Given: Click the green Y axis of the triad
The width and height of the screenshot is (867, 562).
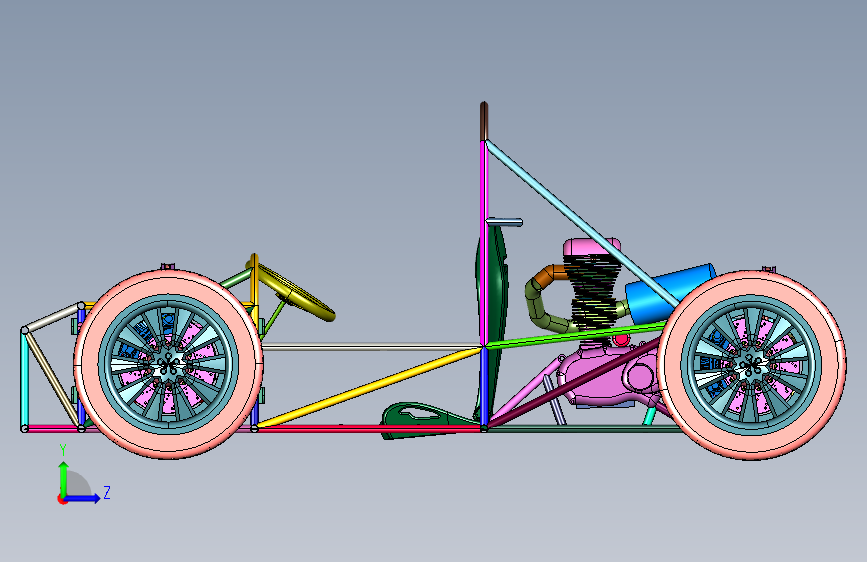Looking at the screenshot, I should pyautogui.click(x=64, y=479).
